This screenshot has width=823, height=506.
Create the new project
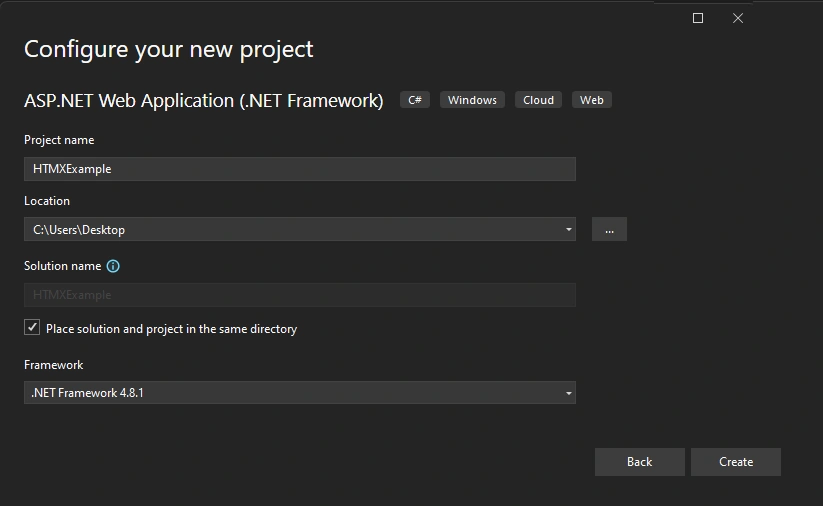pyautogui.click(x=736, y=462)
